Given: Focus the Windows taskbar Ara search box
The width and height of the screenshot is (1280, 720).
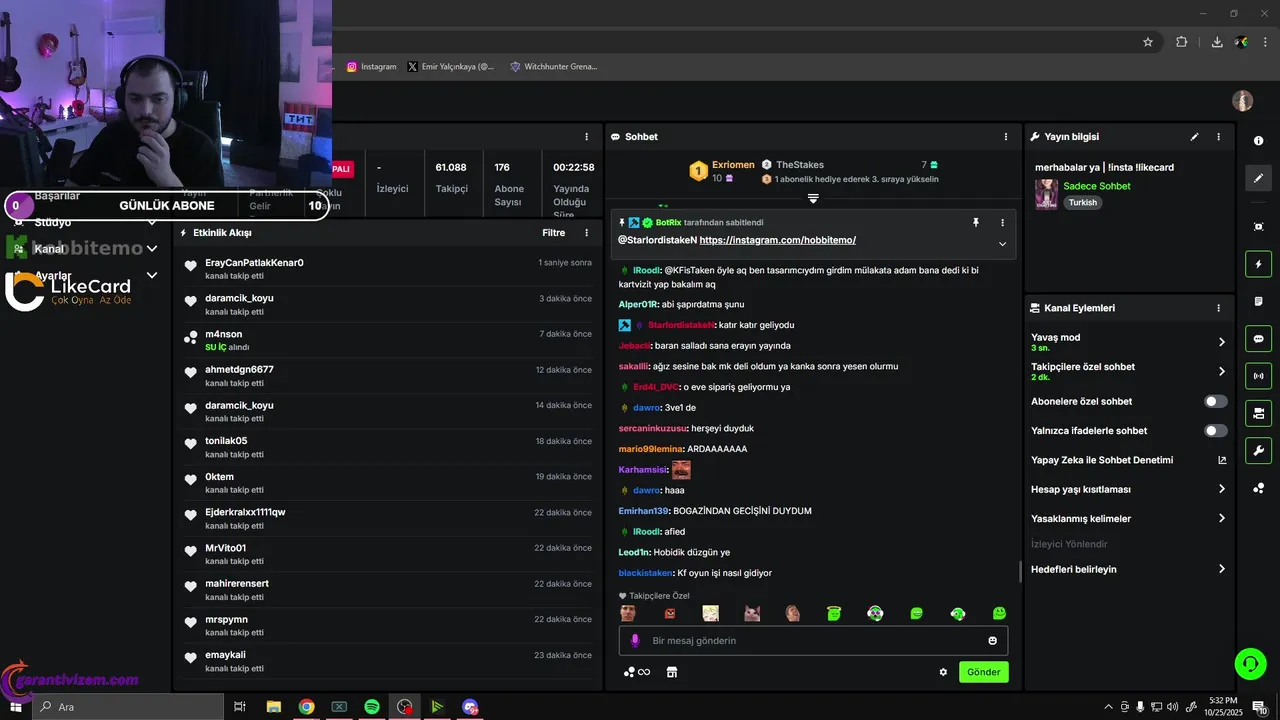Looking at the screenshot, I should [x=128, y=707].
